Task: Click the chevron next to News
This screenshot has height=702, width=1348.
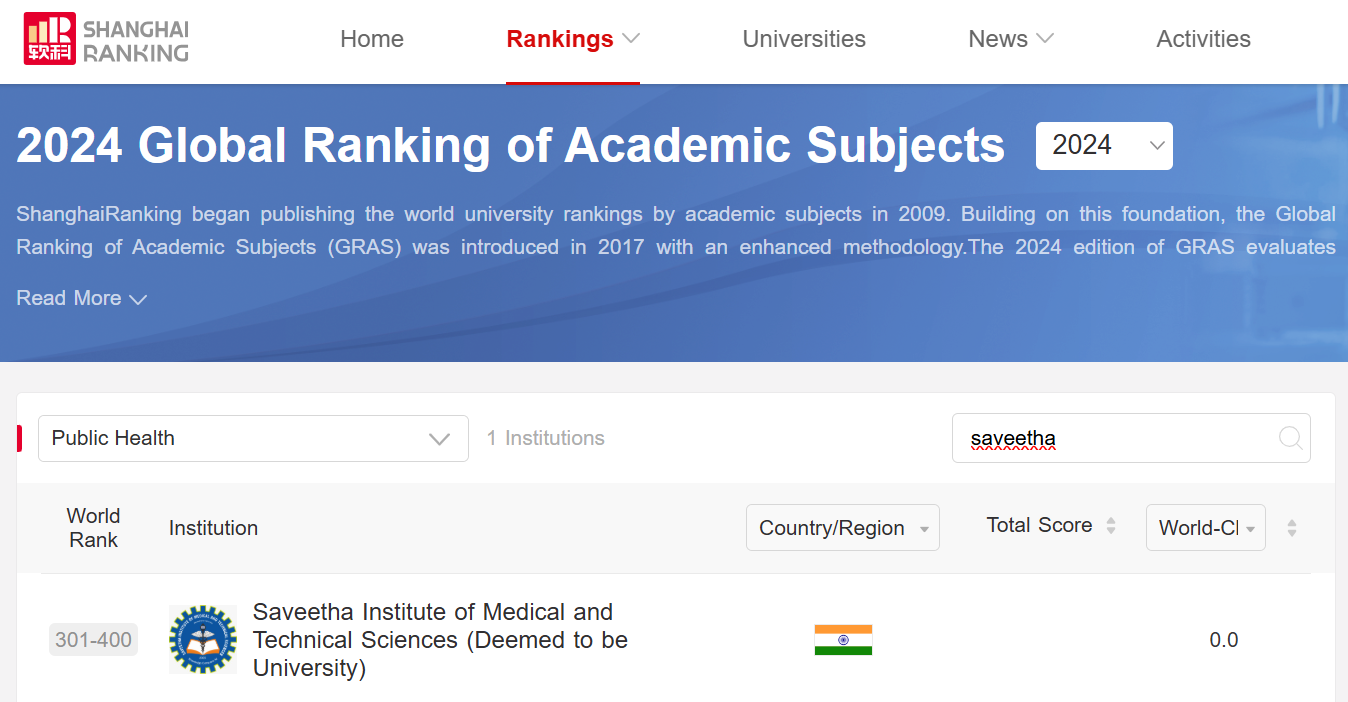Action: (x=1045, y=39)
